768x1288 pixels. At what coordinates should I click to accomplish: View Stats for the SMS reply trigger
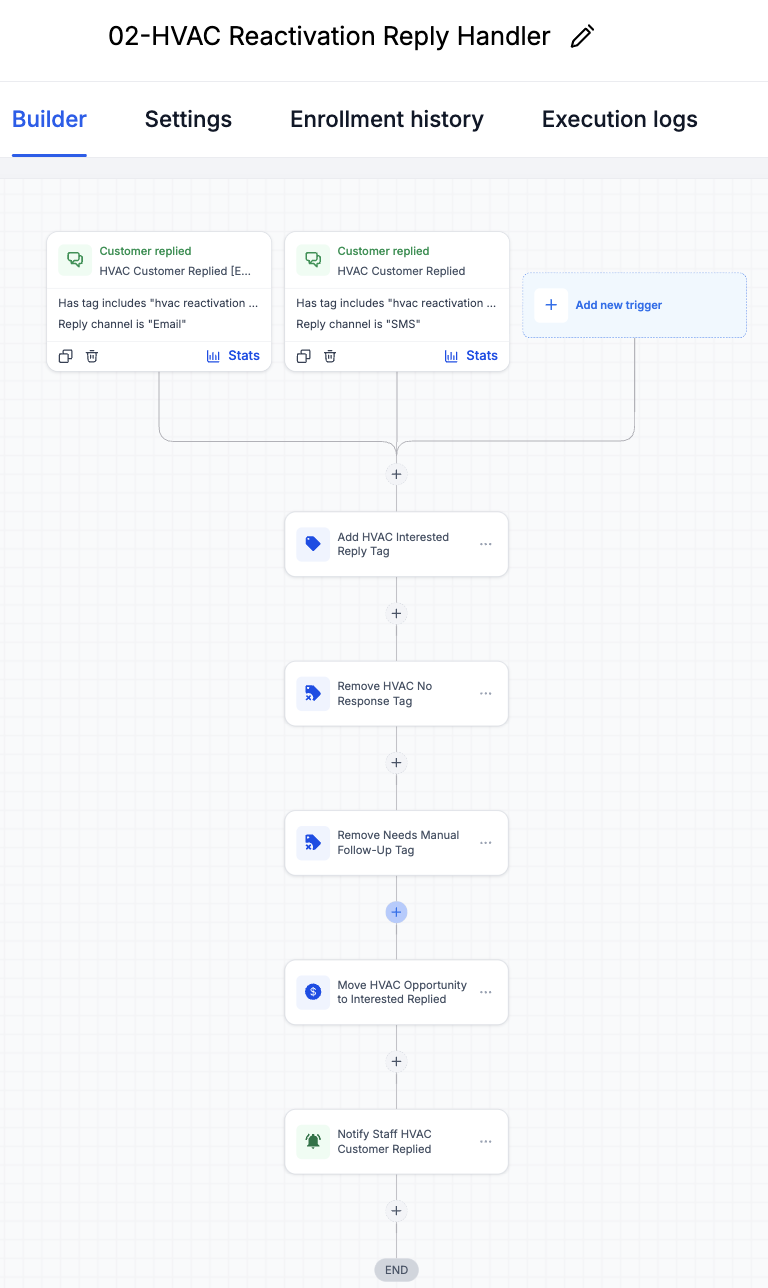point(471,356)
